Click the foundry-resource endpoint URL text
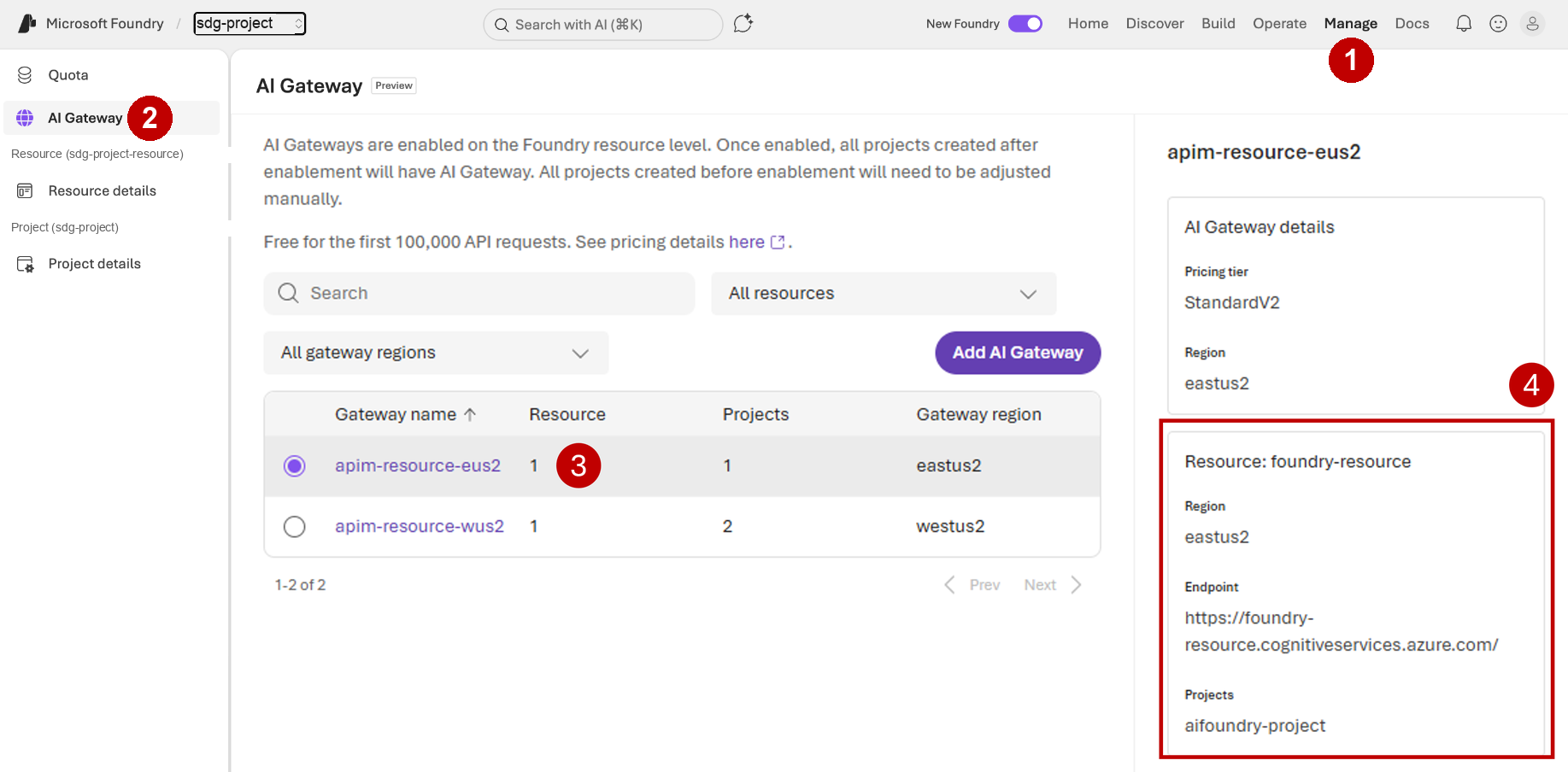1568x772 pixels. (1342, 632)
